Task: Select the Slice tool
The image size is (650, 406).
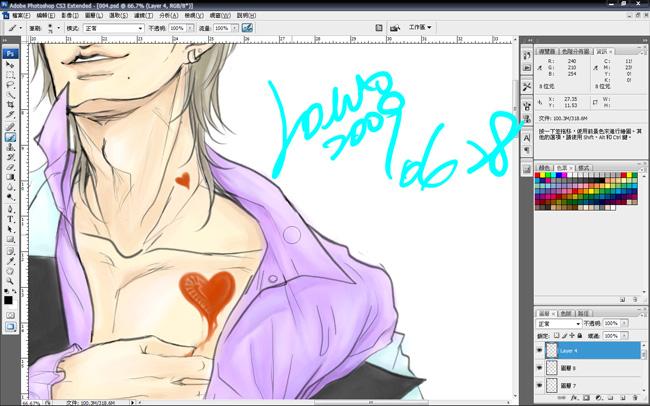Action: [x=10, y=115]
